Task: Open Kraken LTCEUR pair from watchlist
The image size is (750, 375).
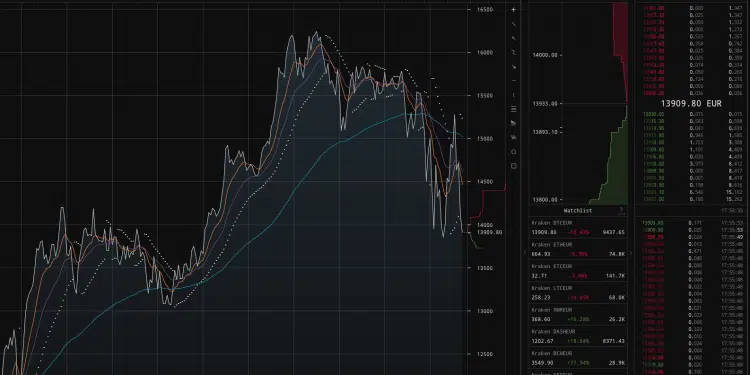Action: click(578, 293)
